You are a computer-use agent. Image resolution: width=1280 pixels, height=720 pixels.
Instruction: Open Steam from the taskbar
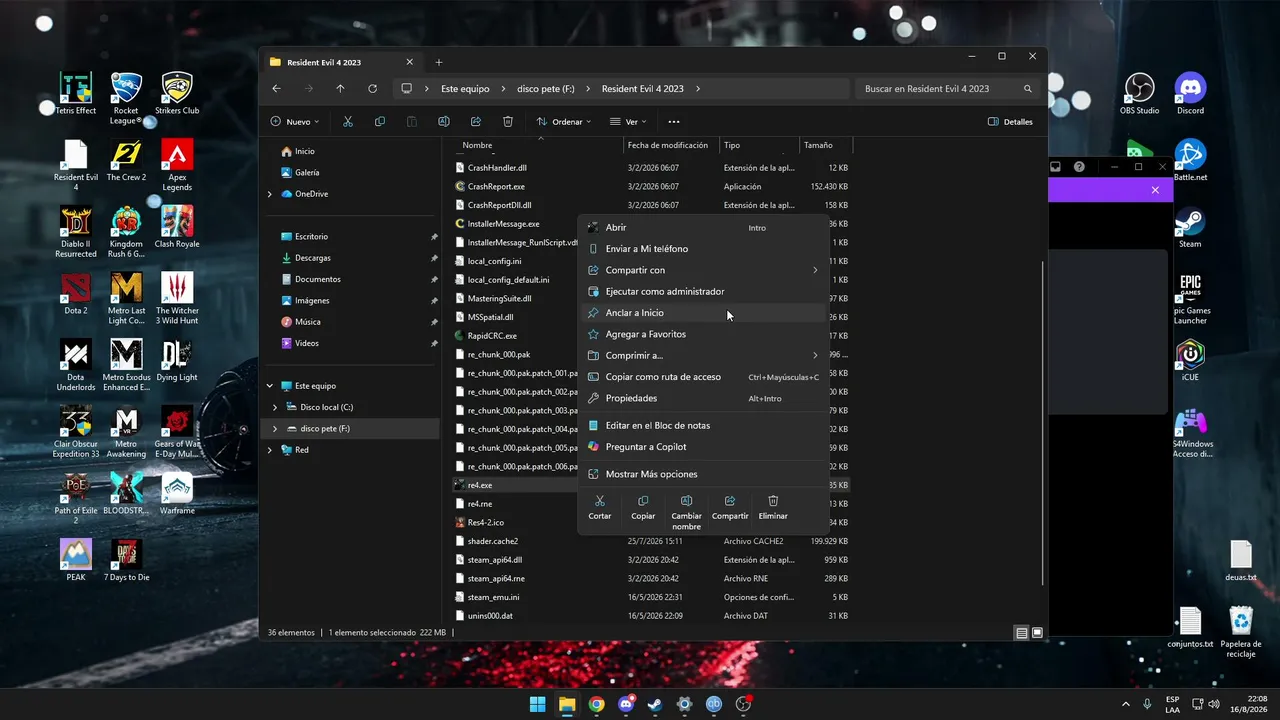coord(655,704)
